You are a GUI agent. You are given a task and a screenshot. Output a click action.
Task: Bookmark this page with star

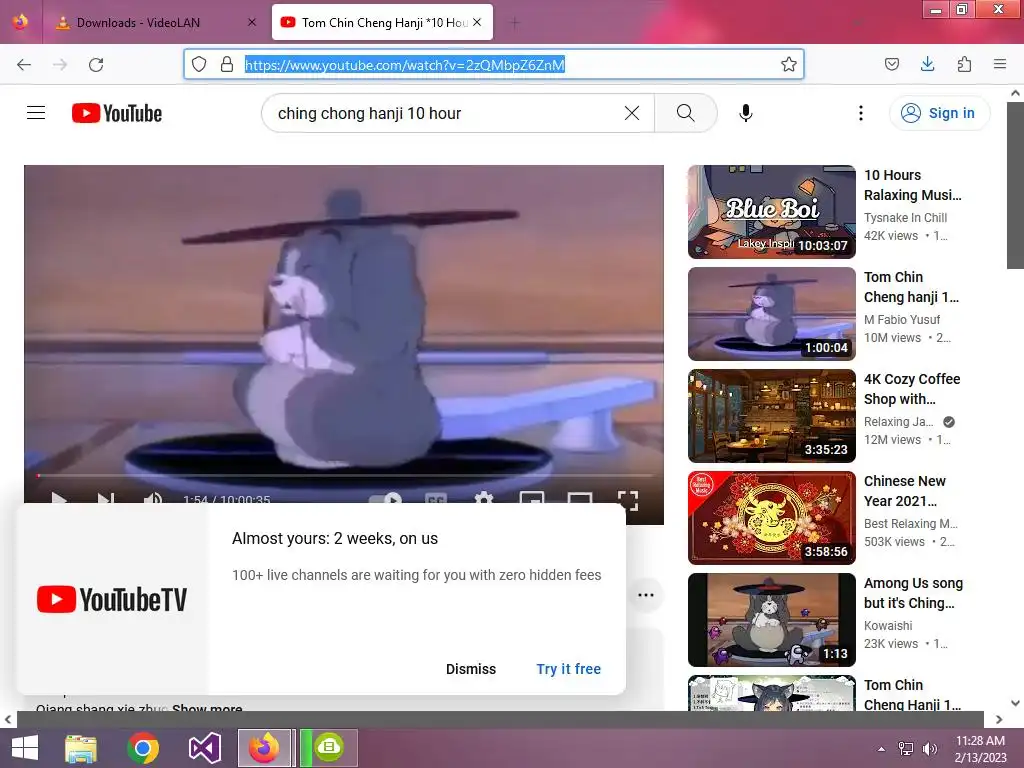pos(788,64)
